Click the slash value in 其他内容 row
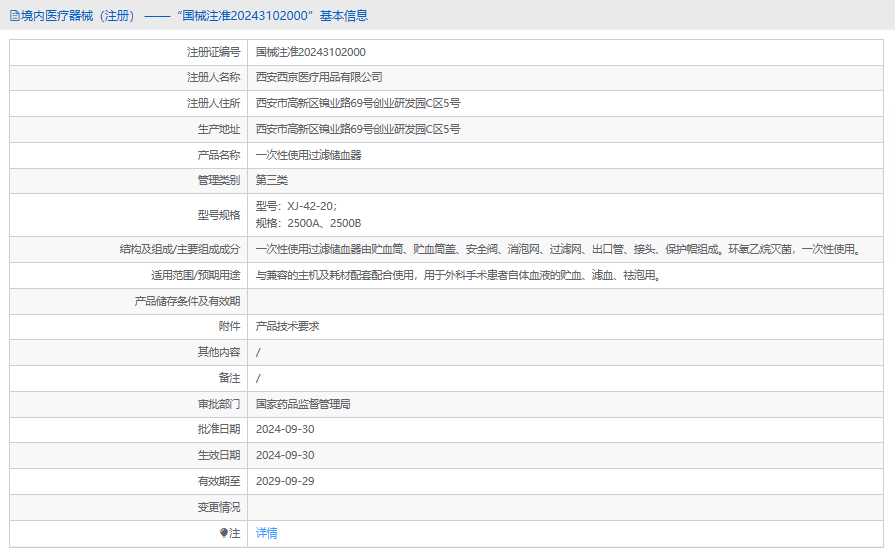This screenshot has height=552, width=895. point(258,352)
